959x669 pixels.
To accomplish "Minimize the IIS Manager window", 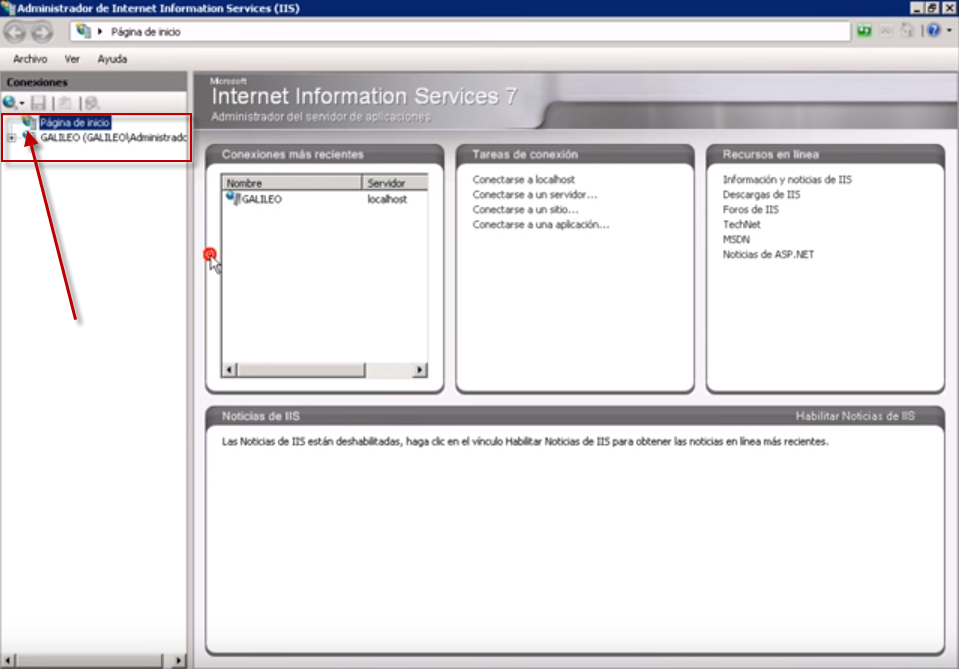I will pos(916,8).
